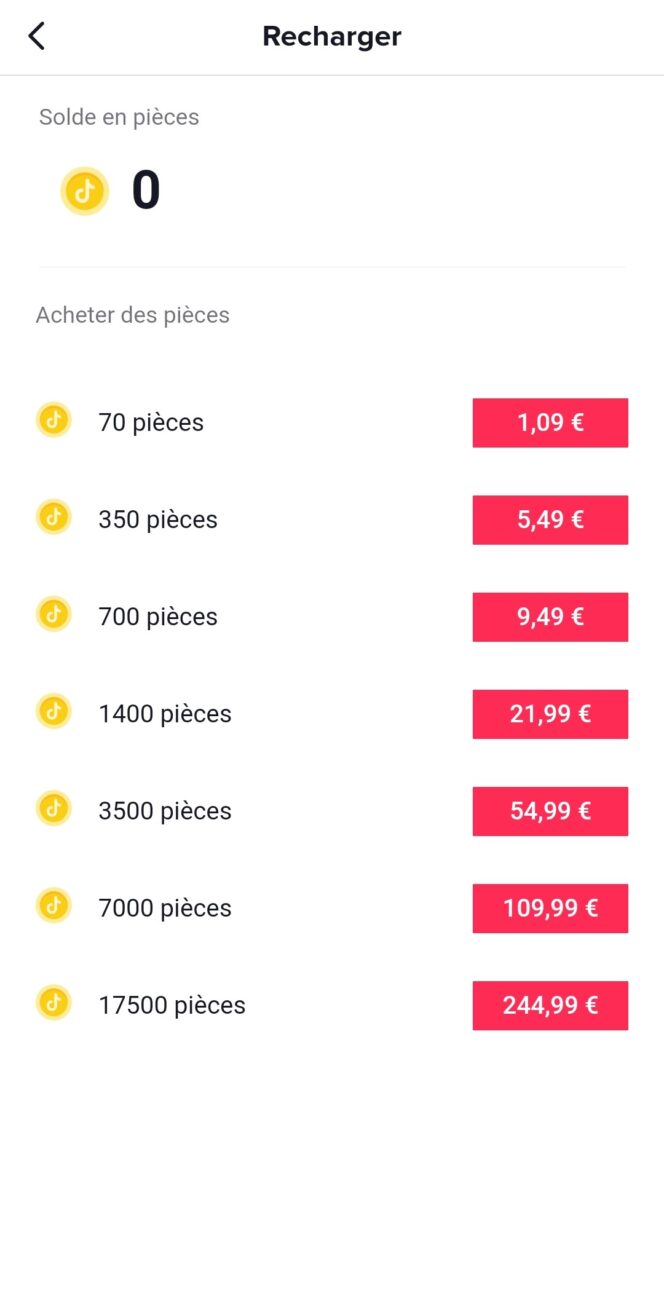Click the coin icon for 7000 pièces
The height and width of the screenshot is (1299, 664).
coord(54,905)
